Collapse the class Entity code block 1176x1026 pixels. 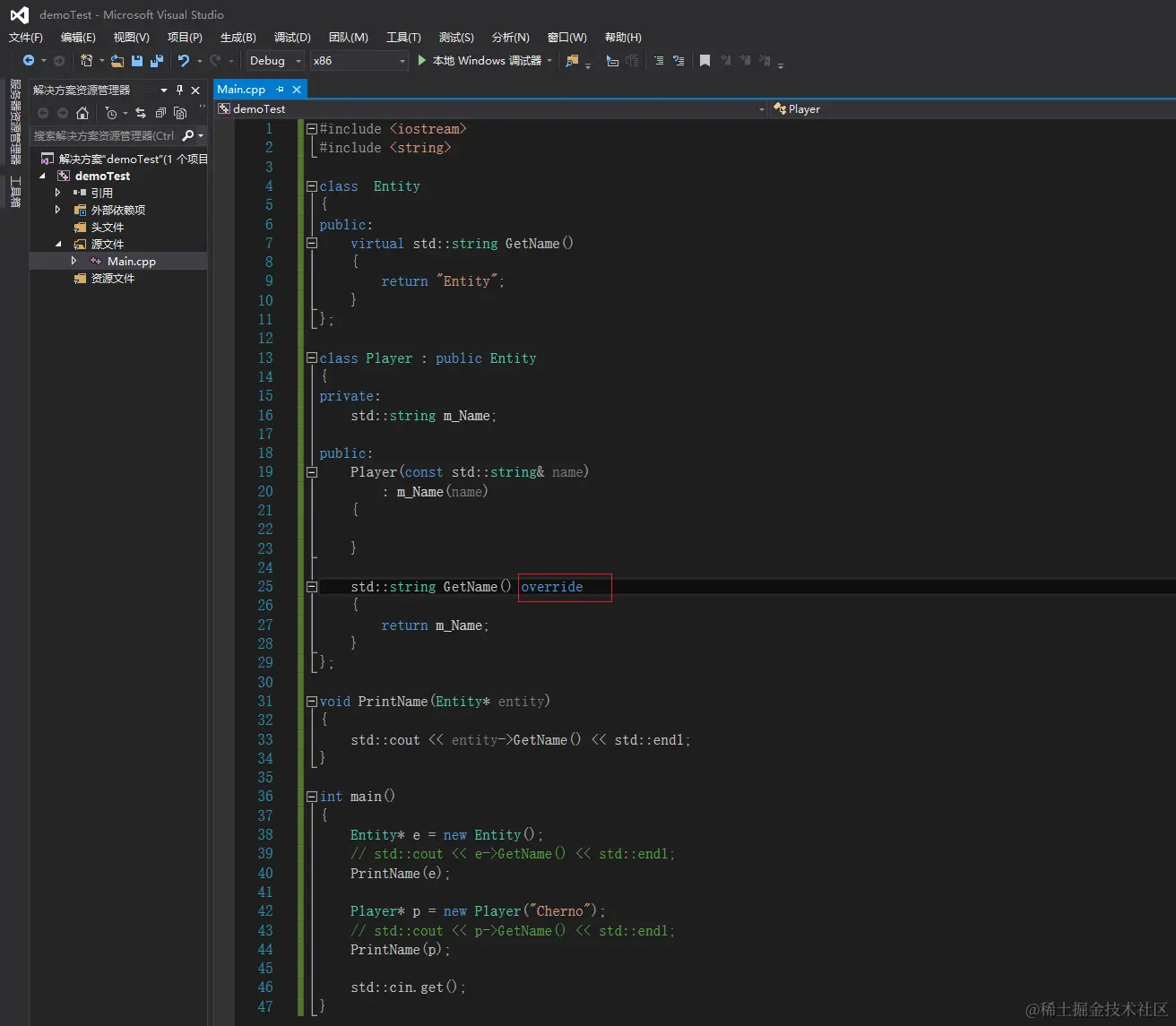[312, 186]
